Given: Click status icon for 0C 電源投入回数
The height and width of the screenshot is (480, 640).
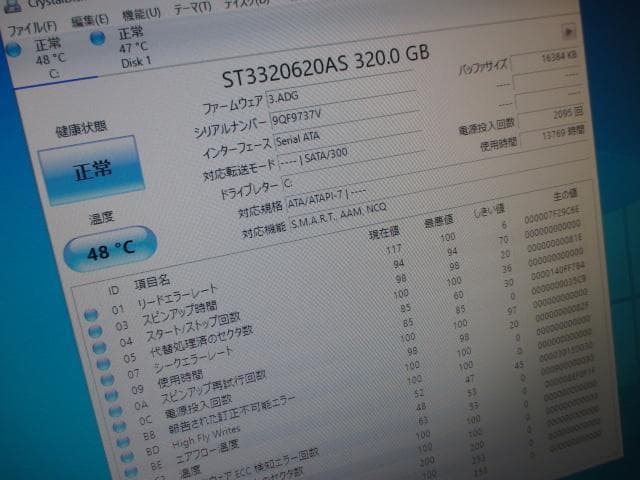Looking at the screenshot, I should (x=119, y=426).
